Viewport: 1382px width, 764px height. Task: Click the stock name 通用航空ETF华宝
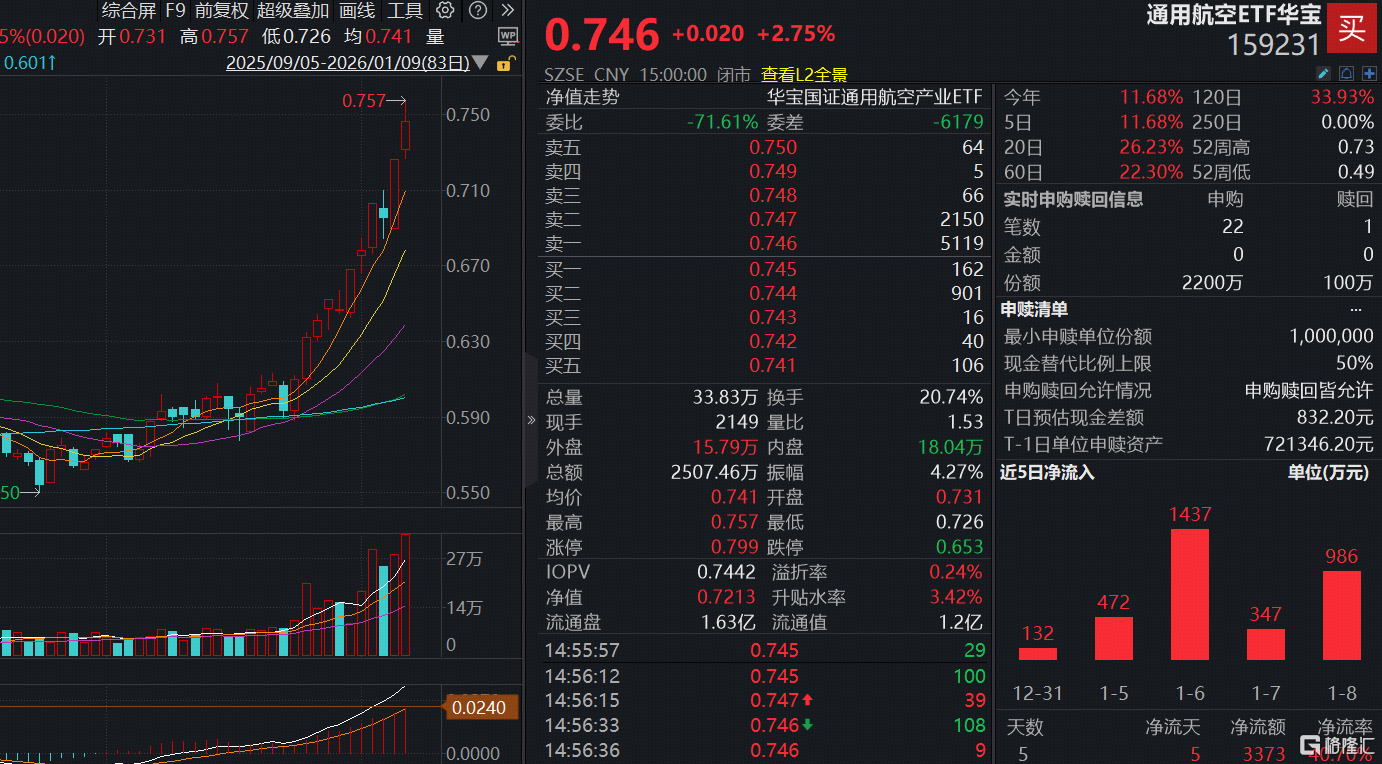point(1234,15)
